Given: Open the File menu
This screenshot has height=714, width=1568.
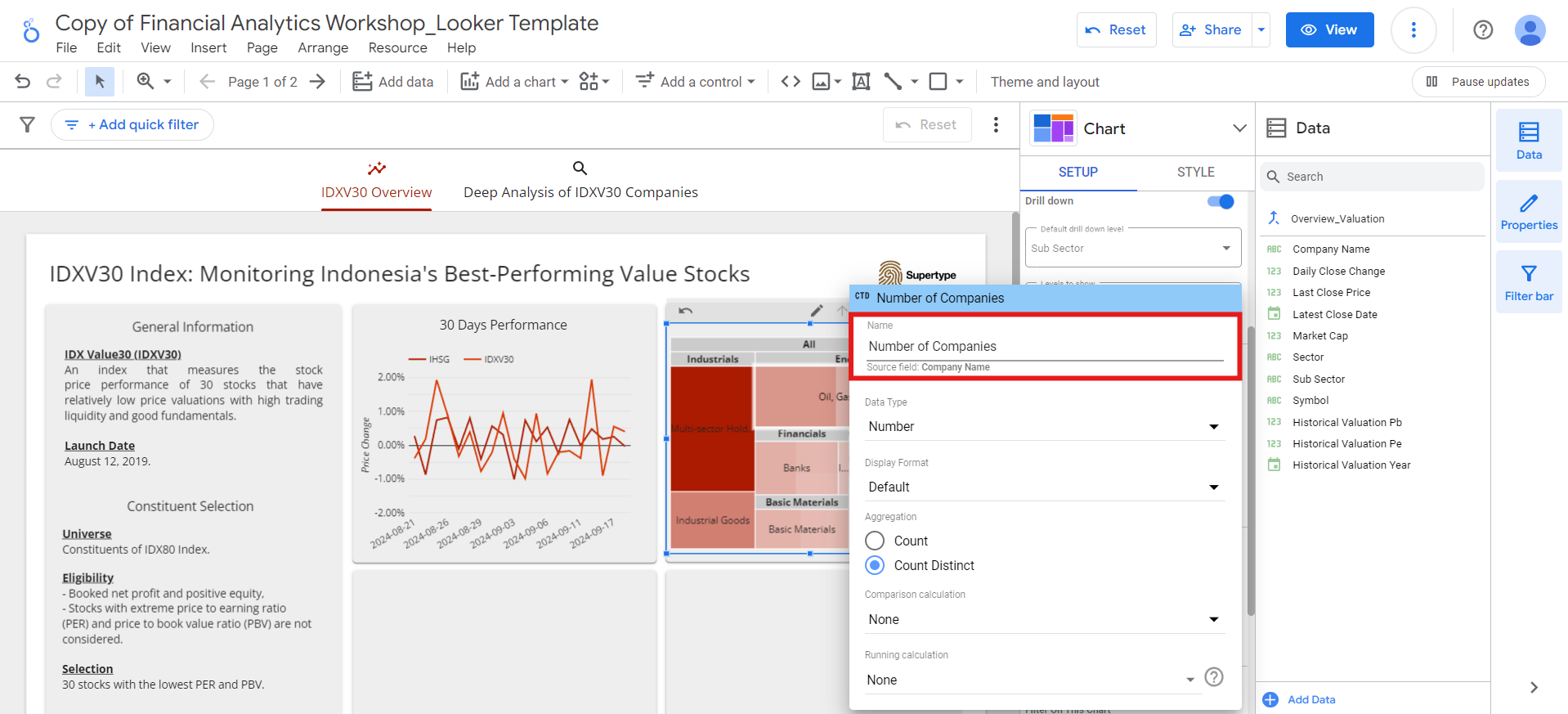Looking at the screenshot, I should click(x=66, y=47).
